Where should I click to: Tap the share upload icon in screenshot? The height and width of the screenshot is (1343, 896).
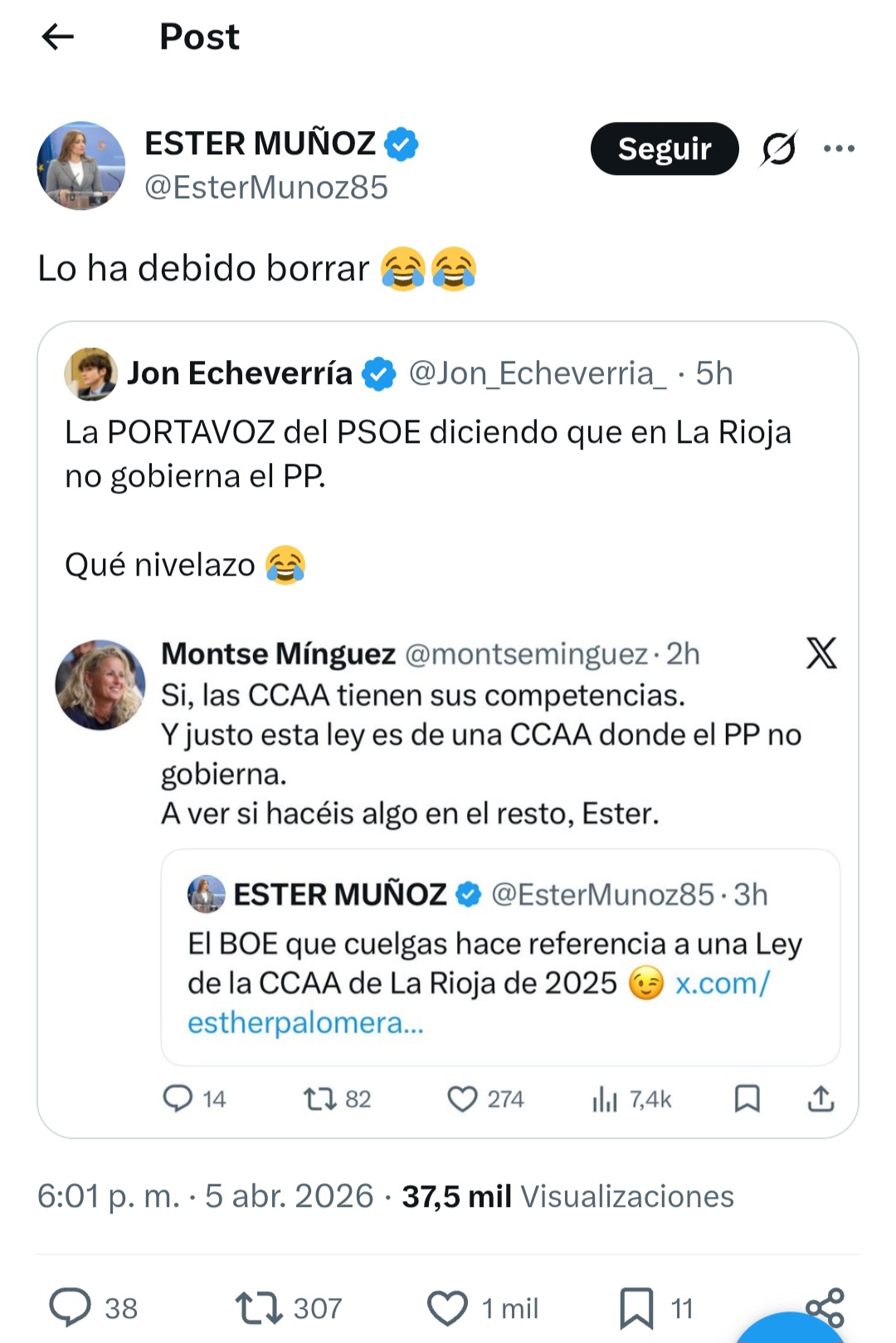(x=821, y=1098)
